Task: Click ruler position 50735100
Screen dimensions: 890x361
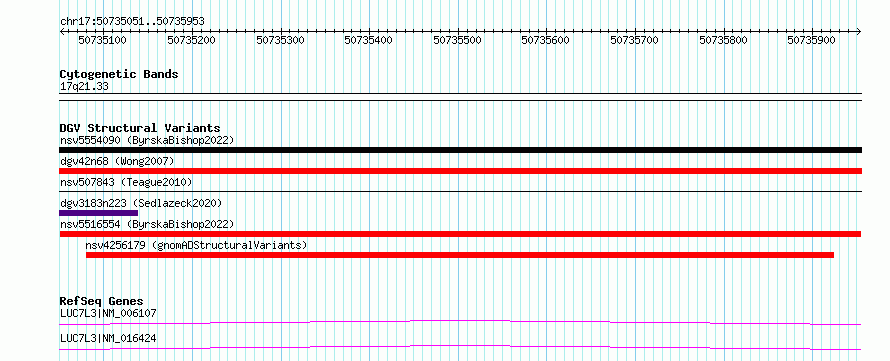Action: tap(102, 40)
